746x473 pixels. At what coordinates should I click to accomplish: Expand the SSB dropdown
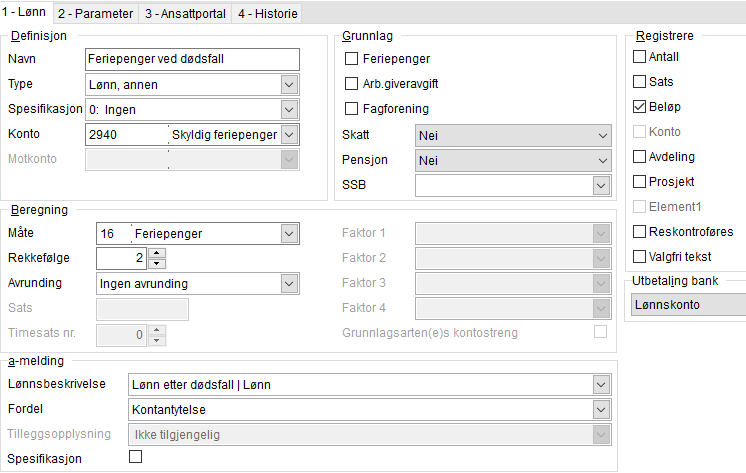click(601, 185)
